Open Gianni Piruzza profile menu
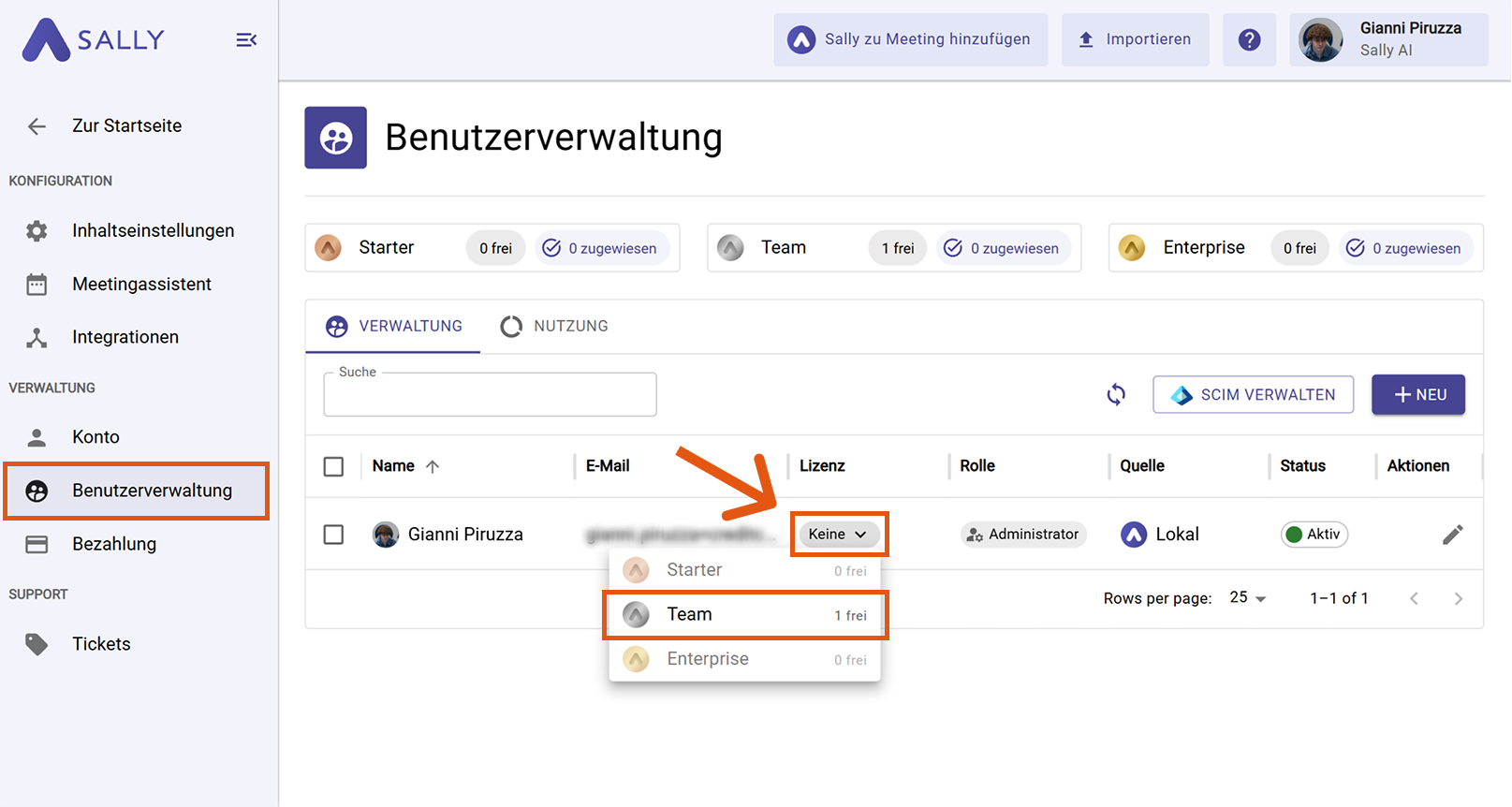Screen dimensions: 1512x807 pyautogui.click(x=1388, y=39)
